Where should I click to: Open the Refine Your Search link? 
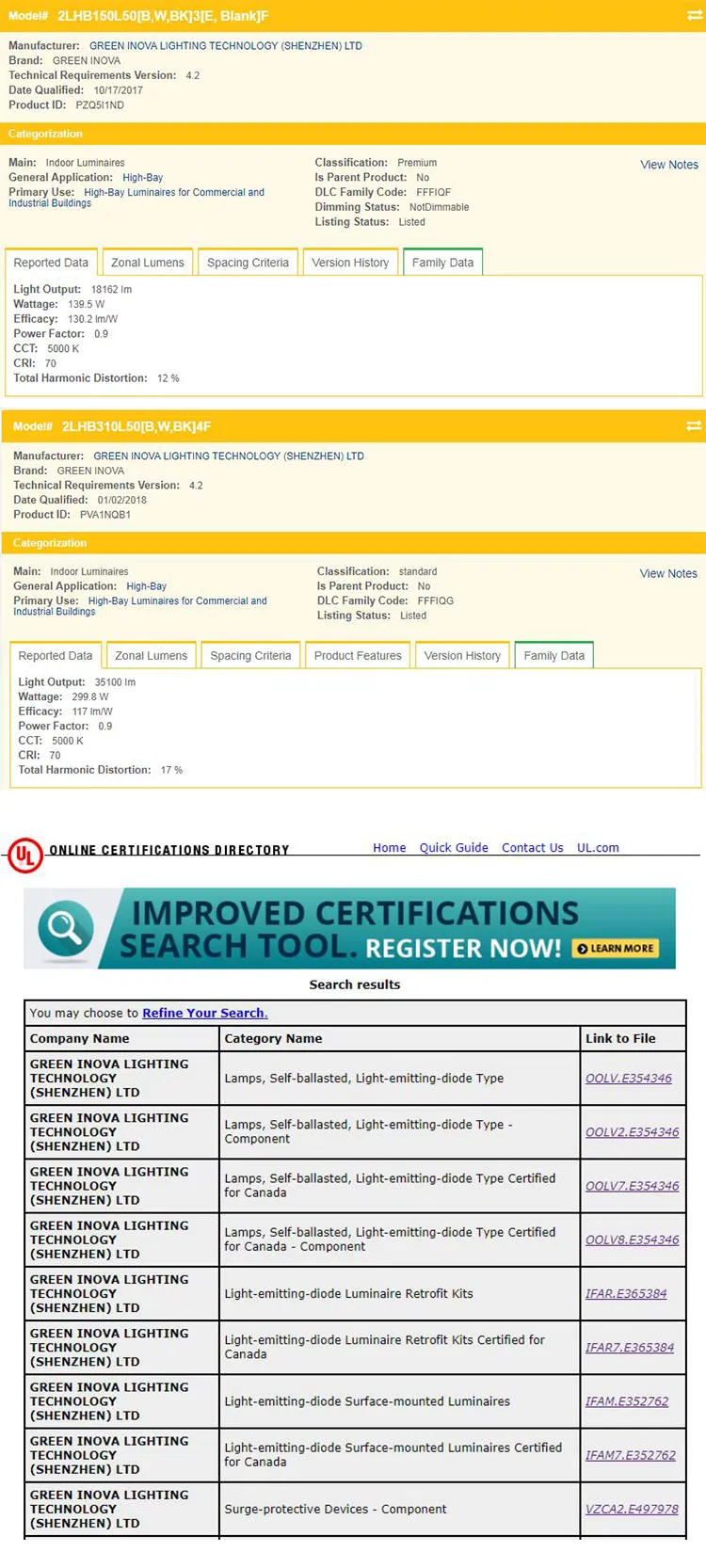(x=205, y=1013)
